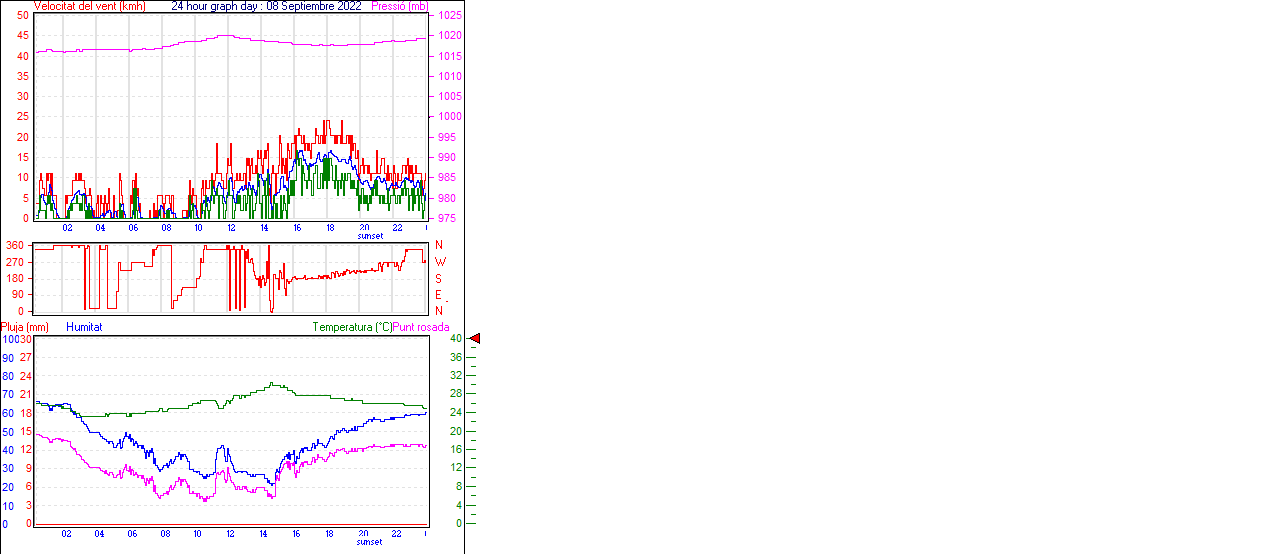Click the "S" compass direction label
This screenshot has width=1280, height=554.
tap(439, 278)
